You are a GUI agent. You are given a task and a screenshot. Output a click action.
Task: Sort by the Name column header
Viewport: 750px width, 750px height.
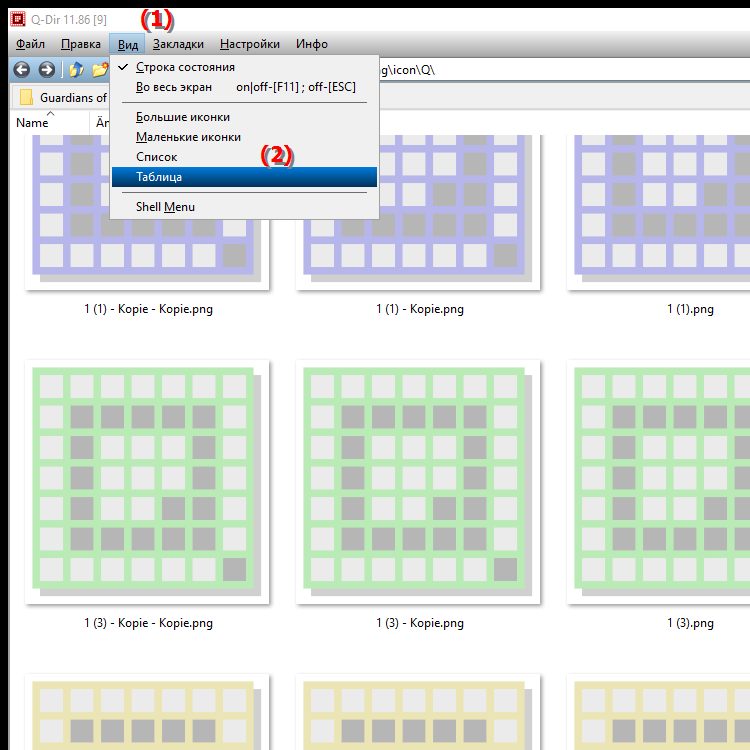tap(50, 122)
